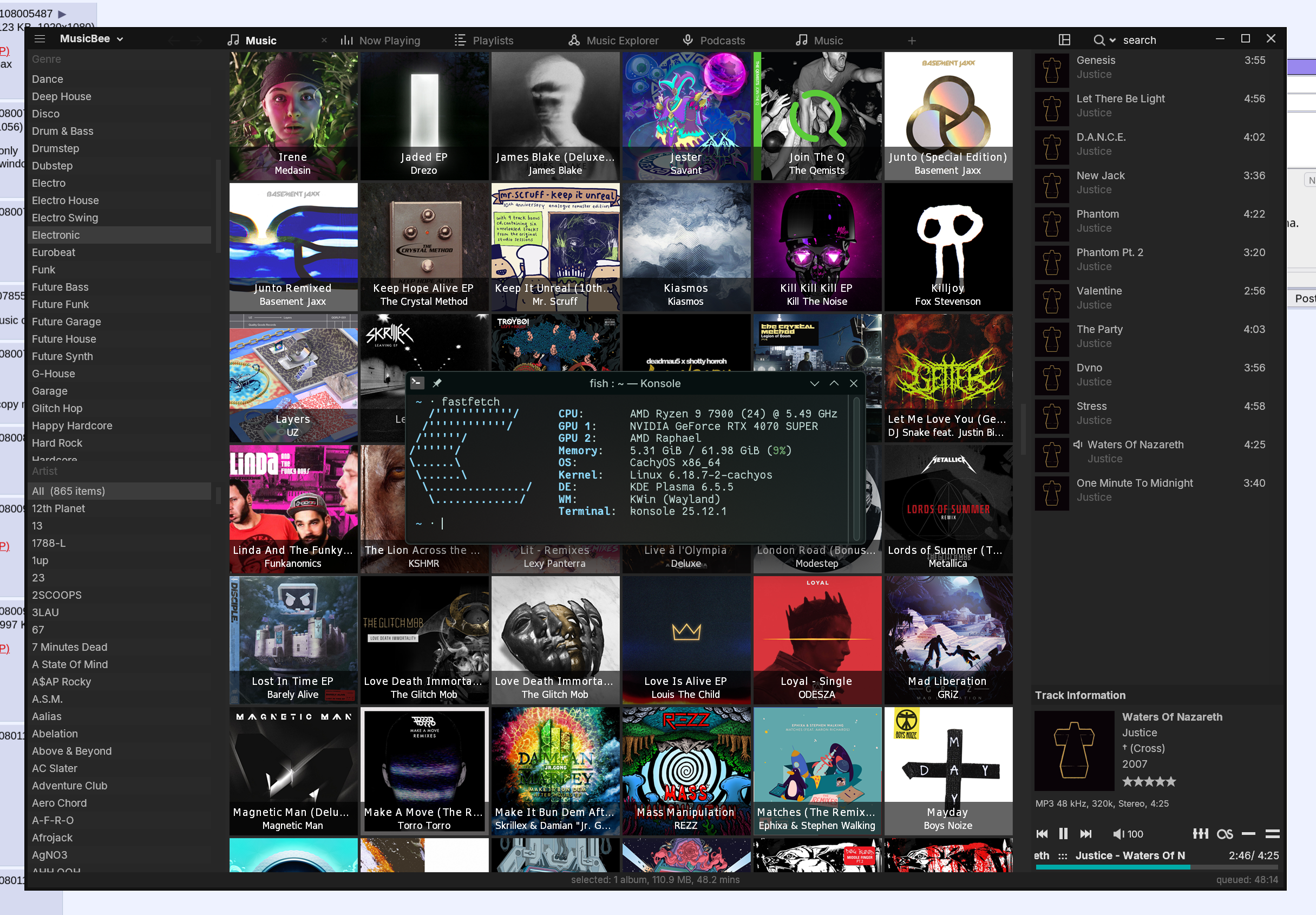
Task: Go to previous track
Action: 1042,834
